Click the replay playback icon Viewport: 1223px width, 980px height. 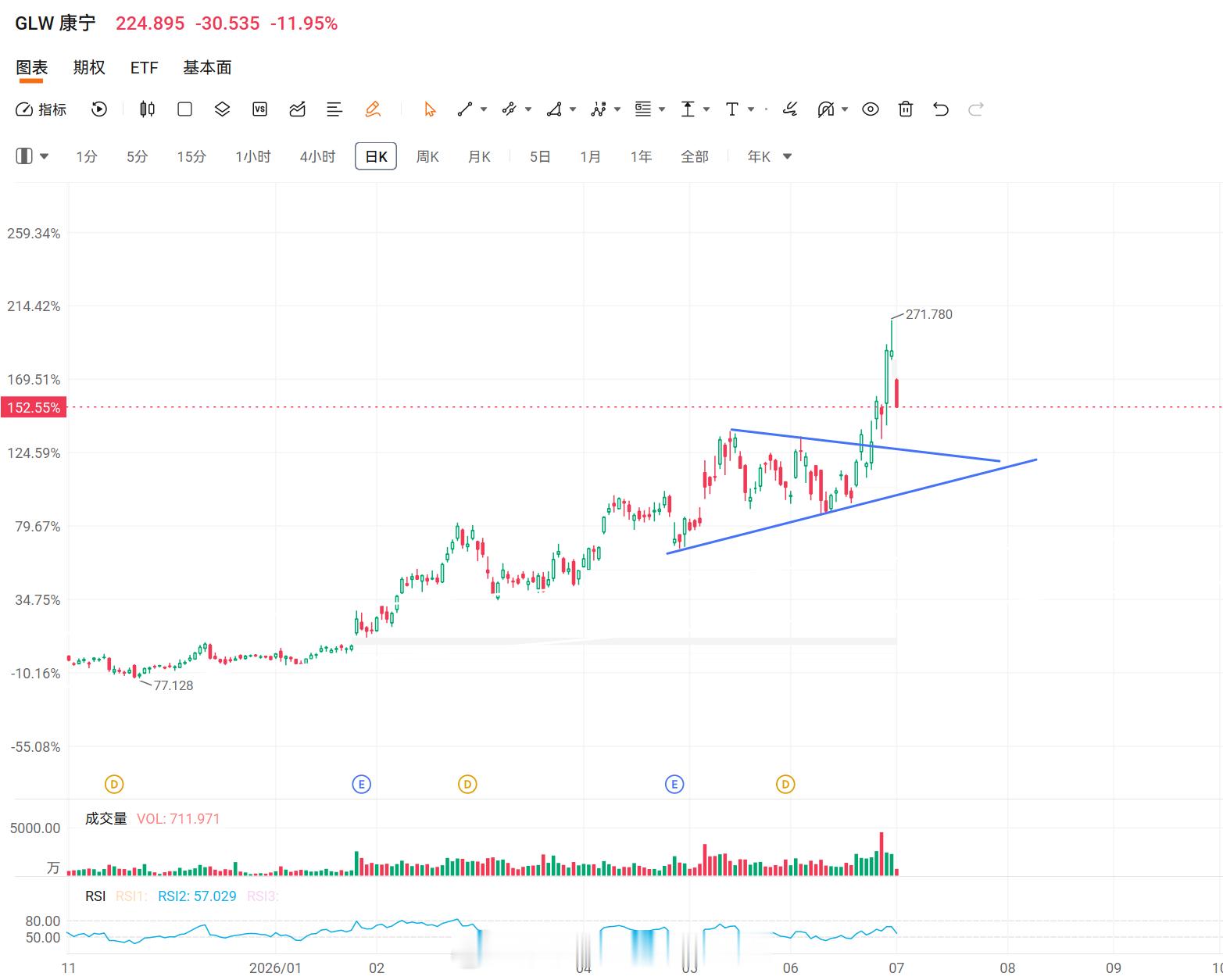point(99,109)
